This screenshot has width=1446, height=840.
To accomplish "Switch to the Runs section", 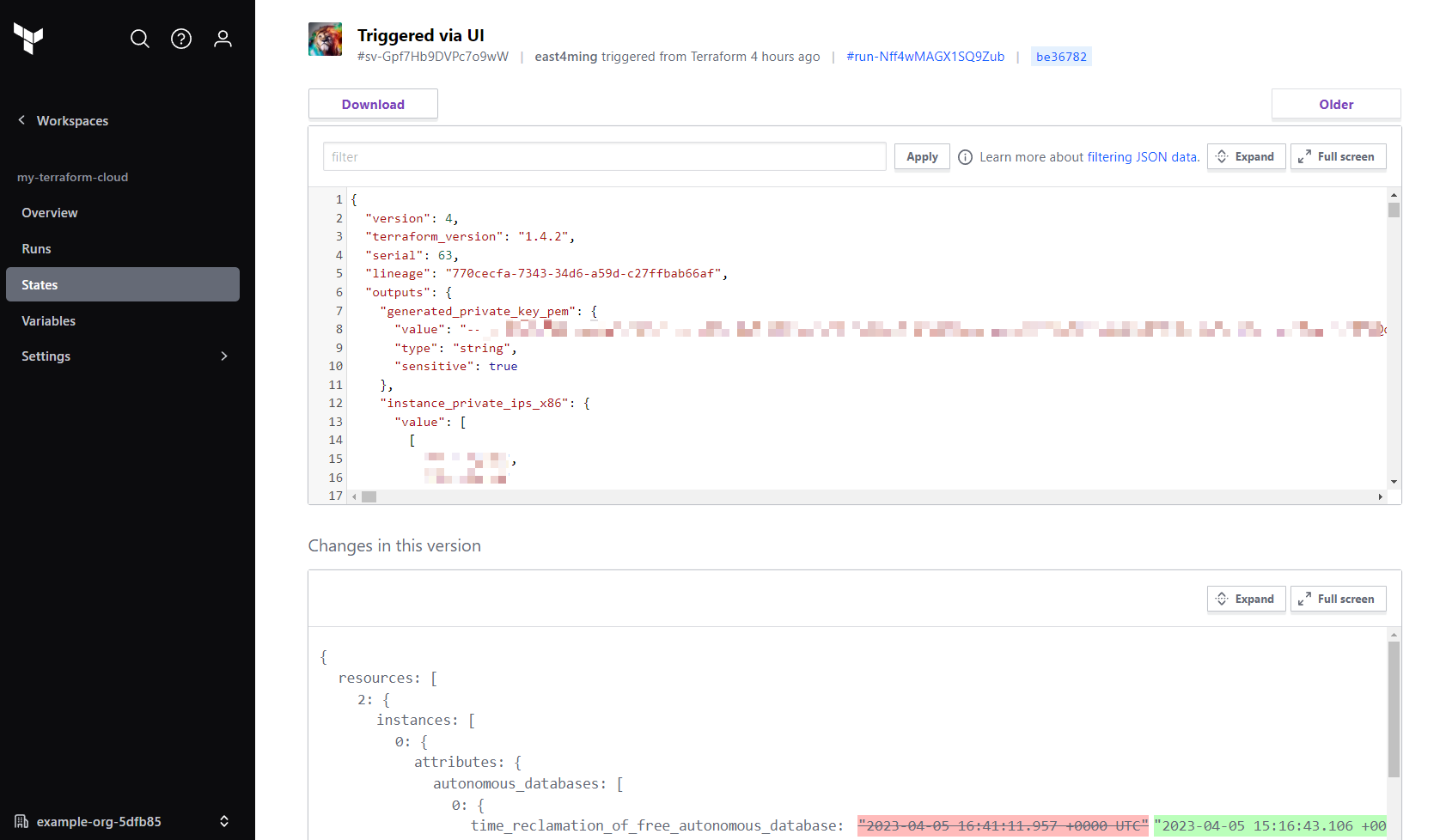I will [x=36, y=248].
